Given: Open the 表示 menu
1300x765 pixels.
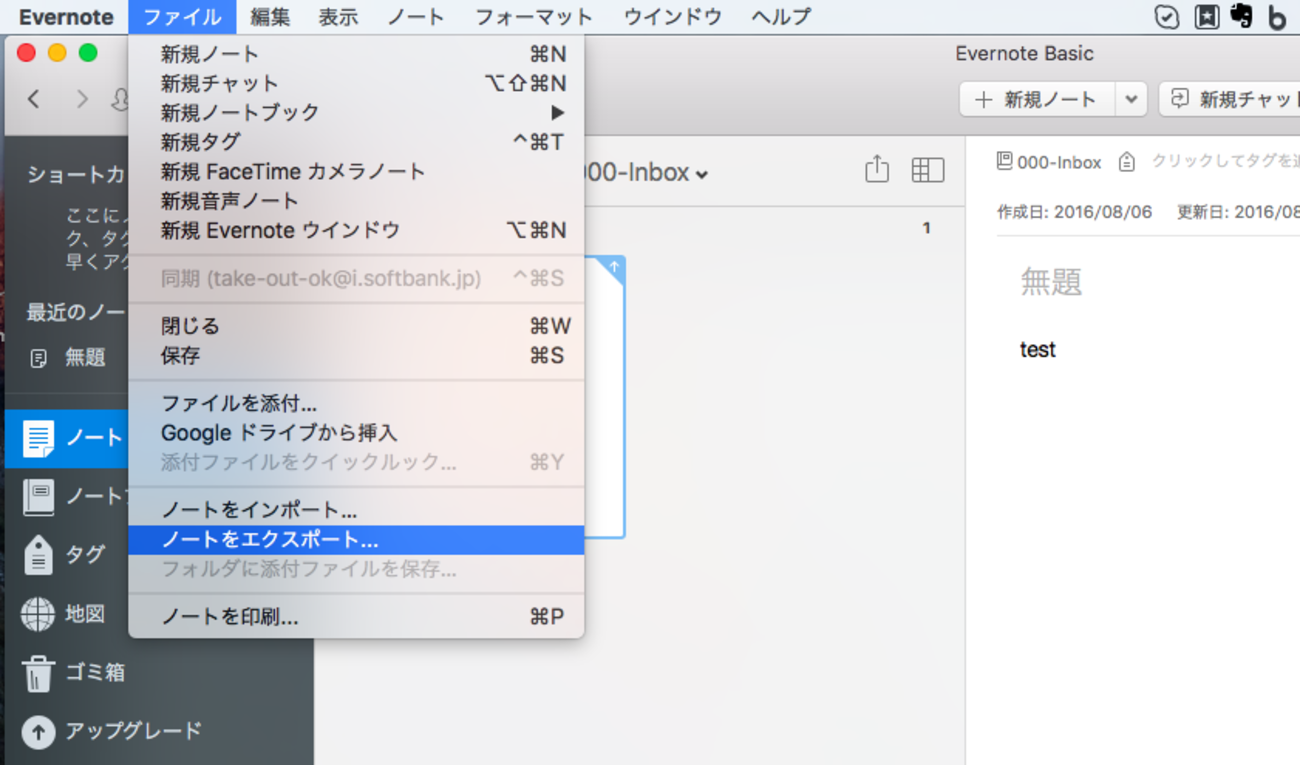Looking at the screenshot, I should pyautogui.click(x=338, y=17).
